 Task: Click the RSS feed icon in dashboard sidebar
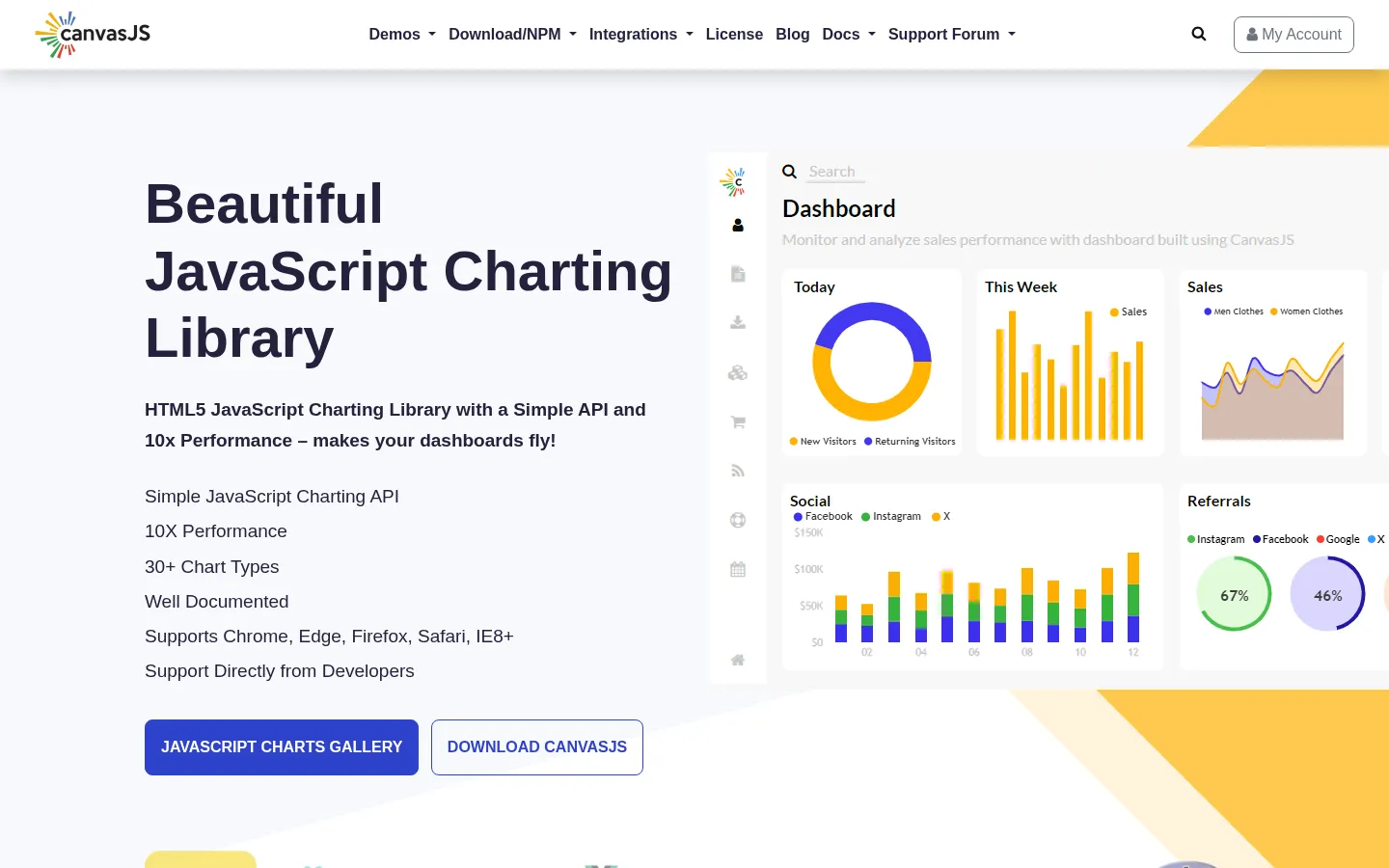pyautogui.click(x=738, y=471)
